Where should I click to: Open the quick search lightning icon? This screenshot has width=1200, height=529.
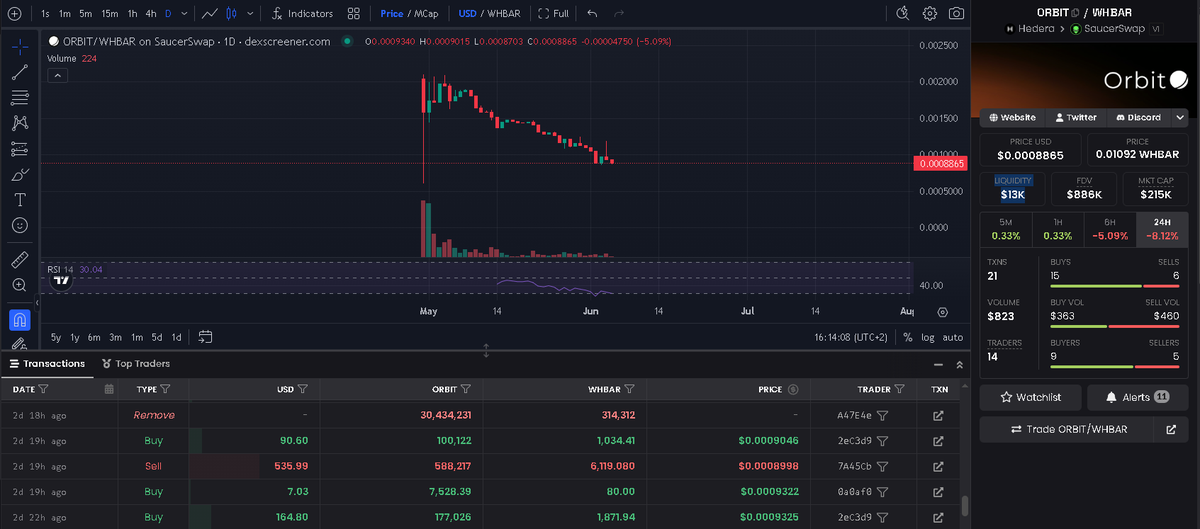pyautogui.click(x=902, y=14)
